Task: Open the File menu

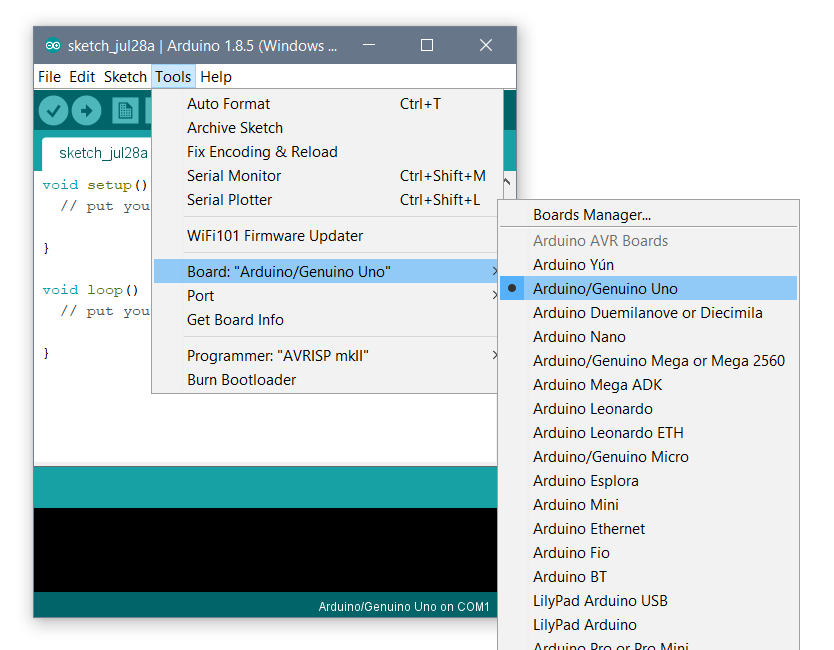Action: coord(49,77)
